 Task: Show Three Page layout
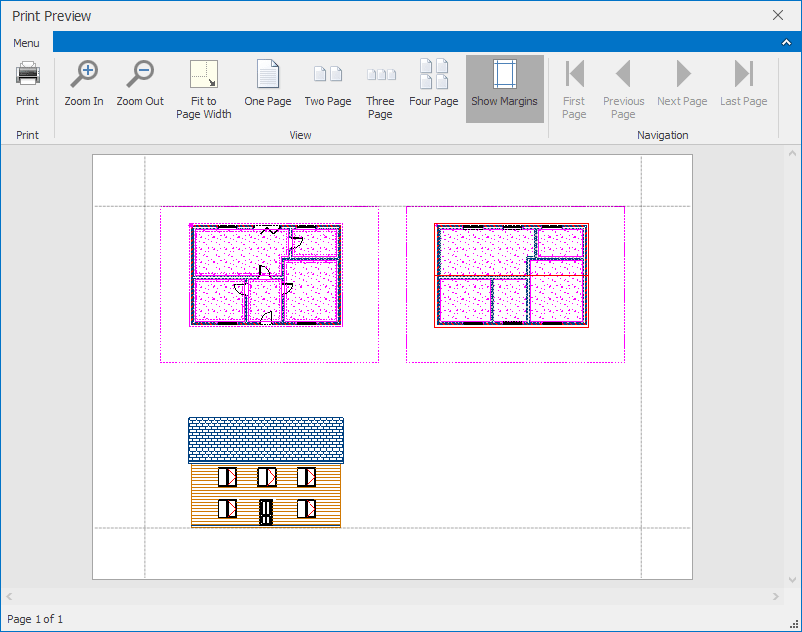tap(380, 88)
